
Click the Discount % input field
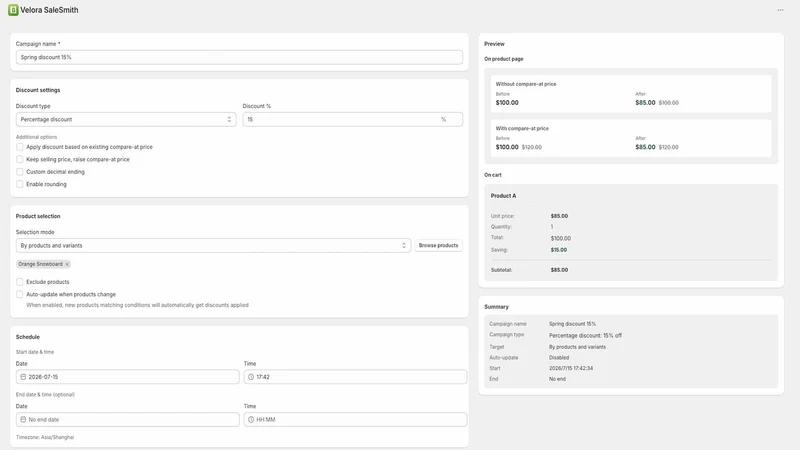353,119
